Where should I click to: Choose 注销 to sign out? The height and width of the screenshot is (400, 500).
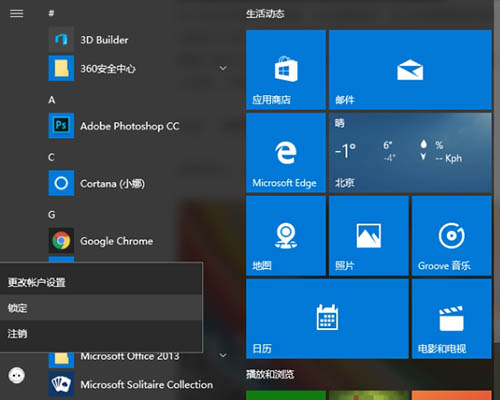101,333
